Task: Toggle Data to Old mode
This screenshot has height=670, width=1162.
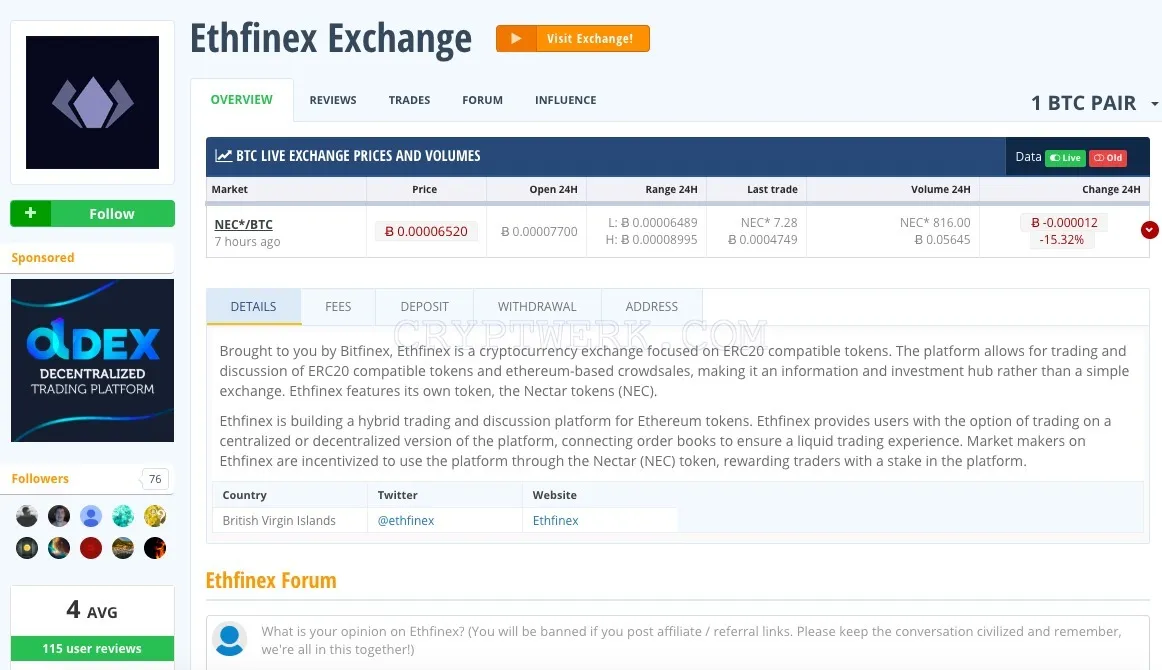Action: 1107,158
